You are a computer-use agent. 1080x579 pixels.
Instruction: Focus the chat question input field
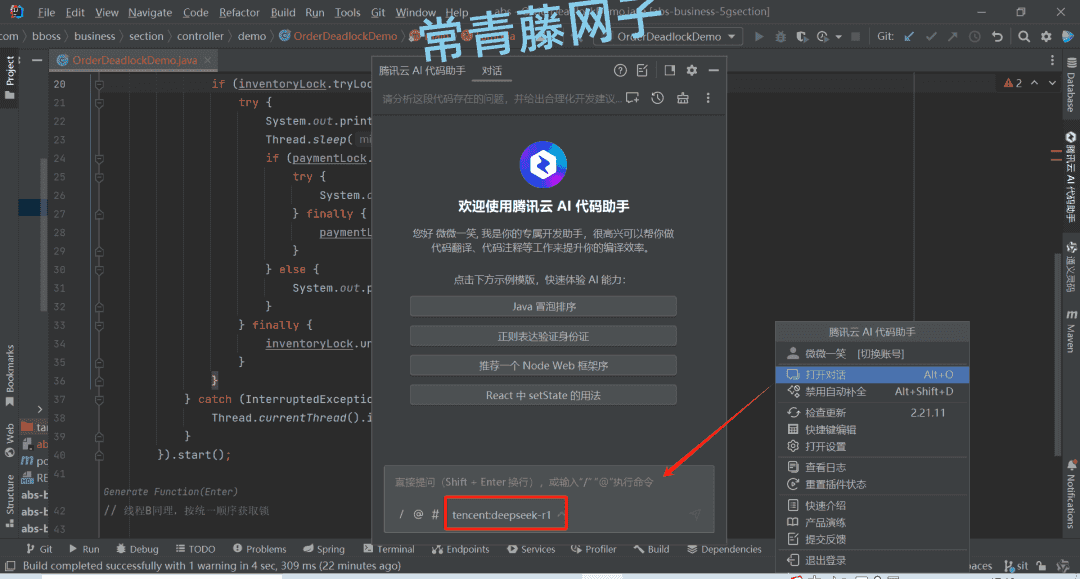point(548,482)
